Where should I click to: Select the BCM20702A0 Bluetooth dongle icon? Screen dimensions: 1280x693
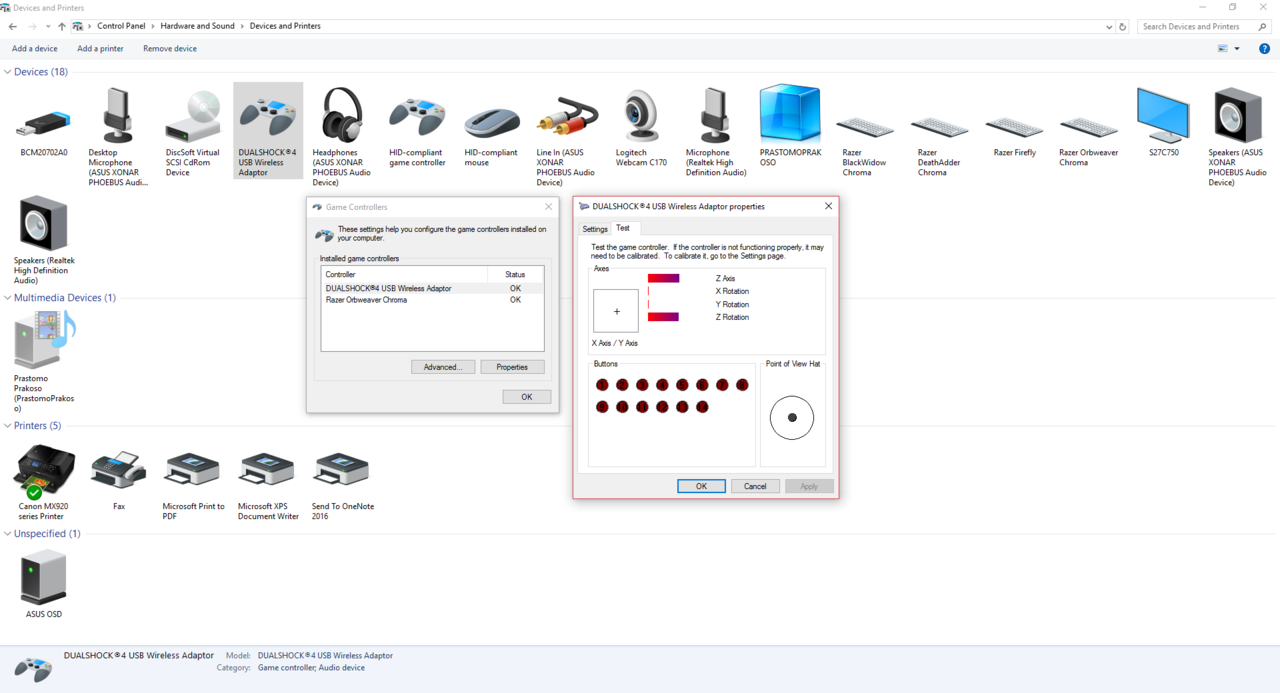(x=44, y=124)
